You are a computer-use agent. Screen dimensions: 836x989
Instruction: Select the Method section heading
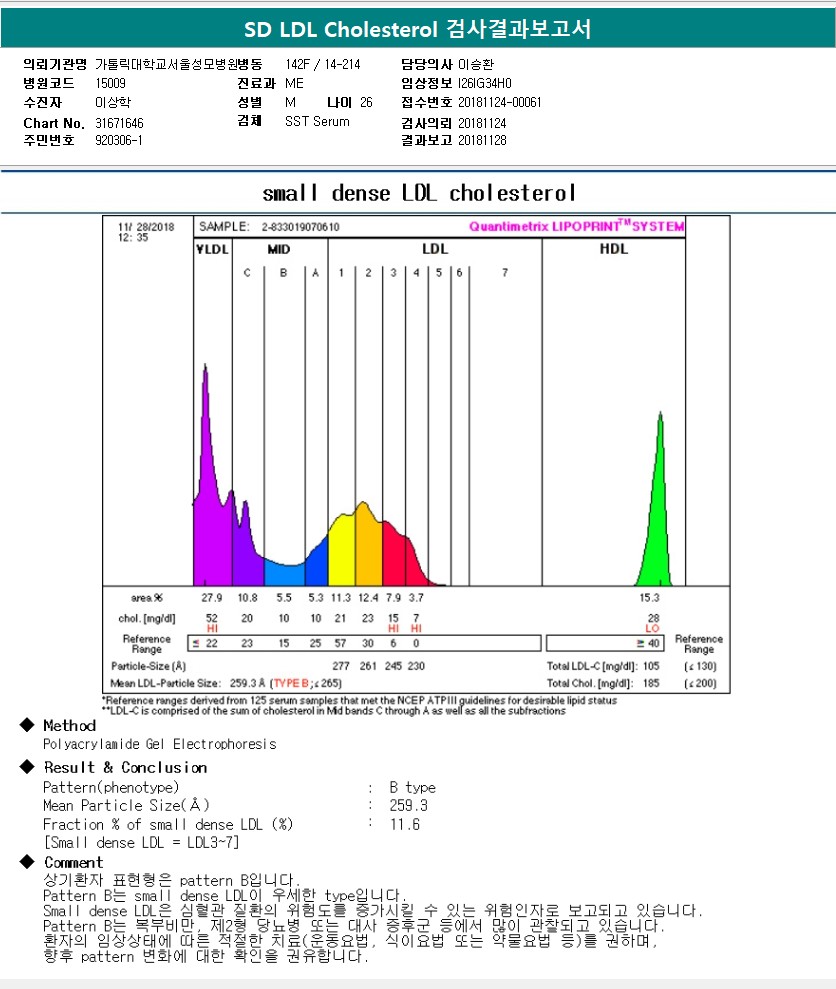point(69,725)
